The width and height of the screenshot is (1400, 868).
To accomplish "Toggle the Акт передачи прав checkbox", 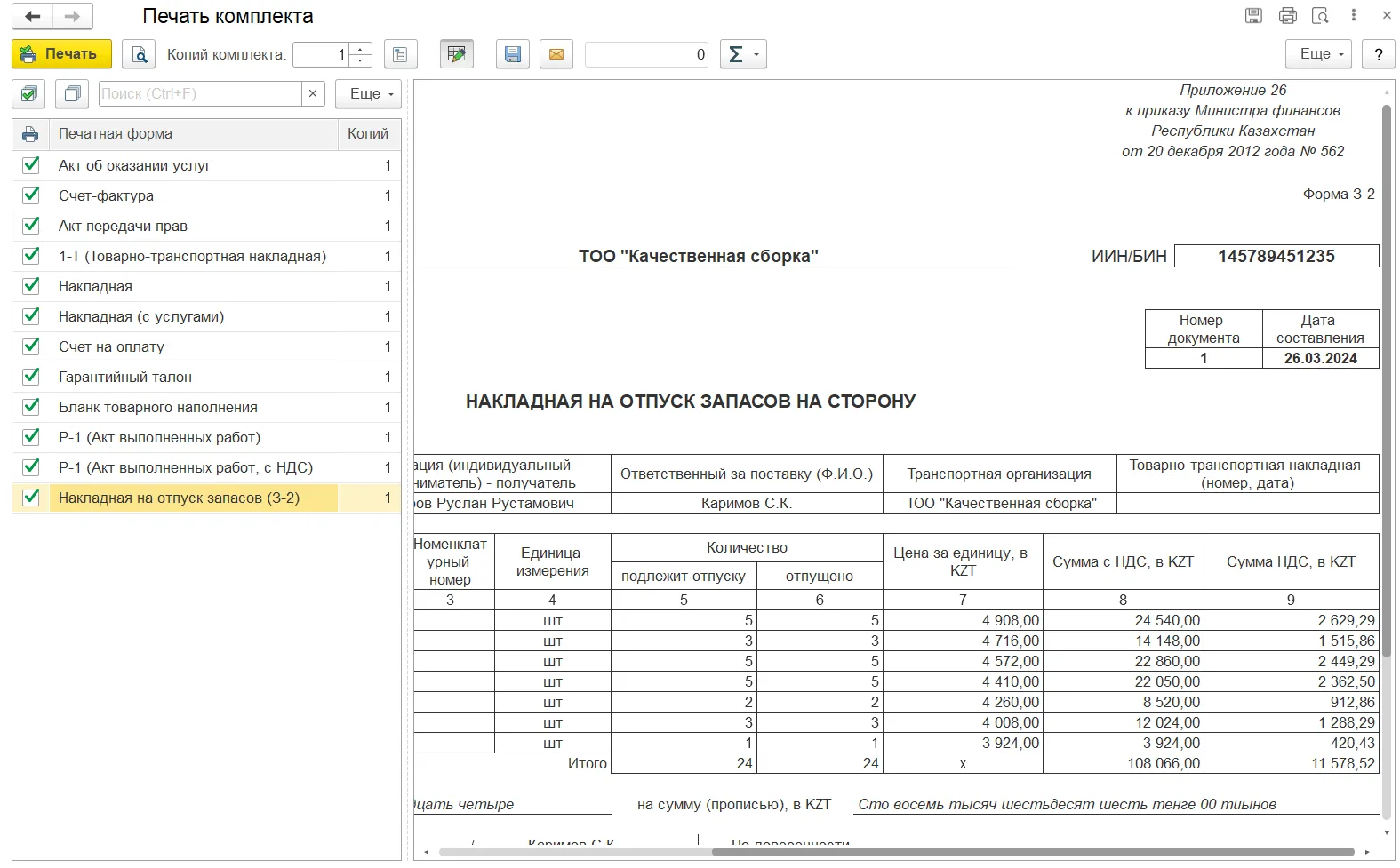I will (31, 226).
